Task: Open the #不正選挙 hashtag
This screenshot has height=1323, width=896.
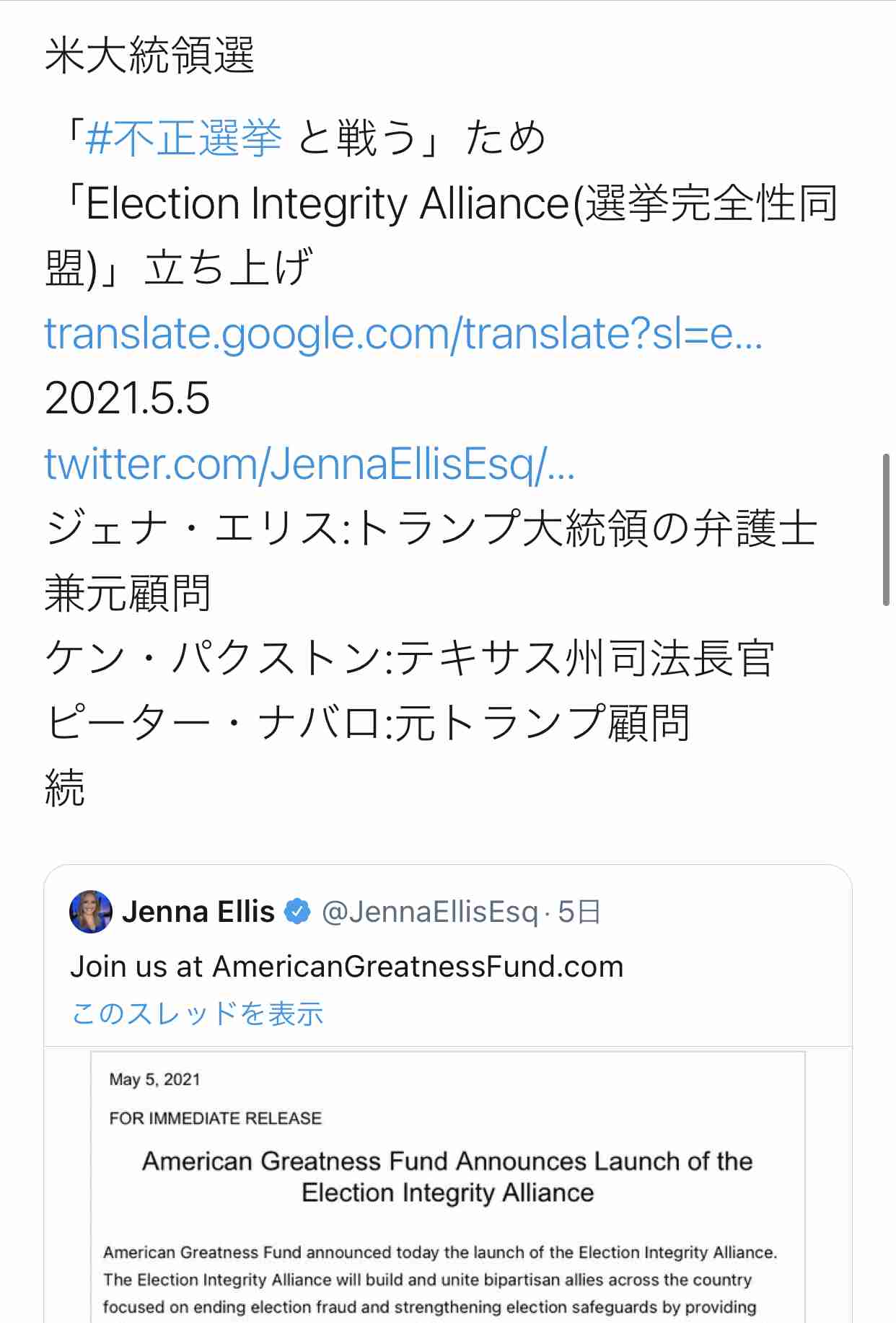Action: 180,139
